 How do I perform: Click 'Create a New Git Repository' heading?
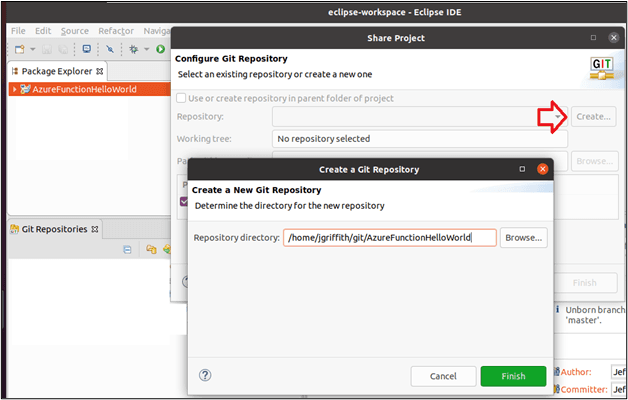pyautogui.click(x=256, y=190)
